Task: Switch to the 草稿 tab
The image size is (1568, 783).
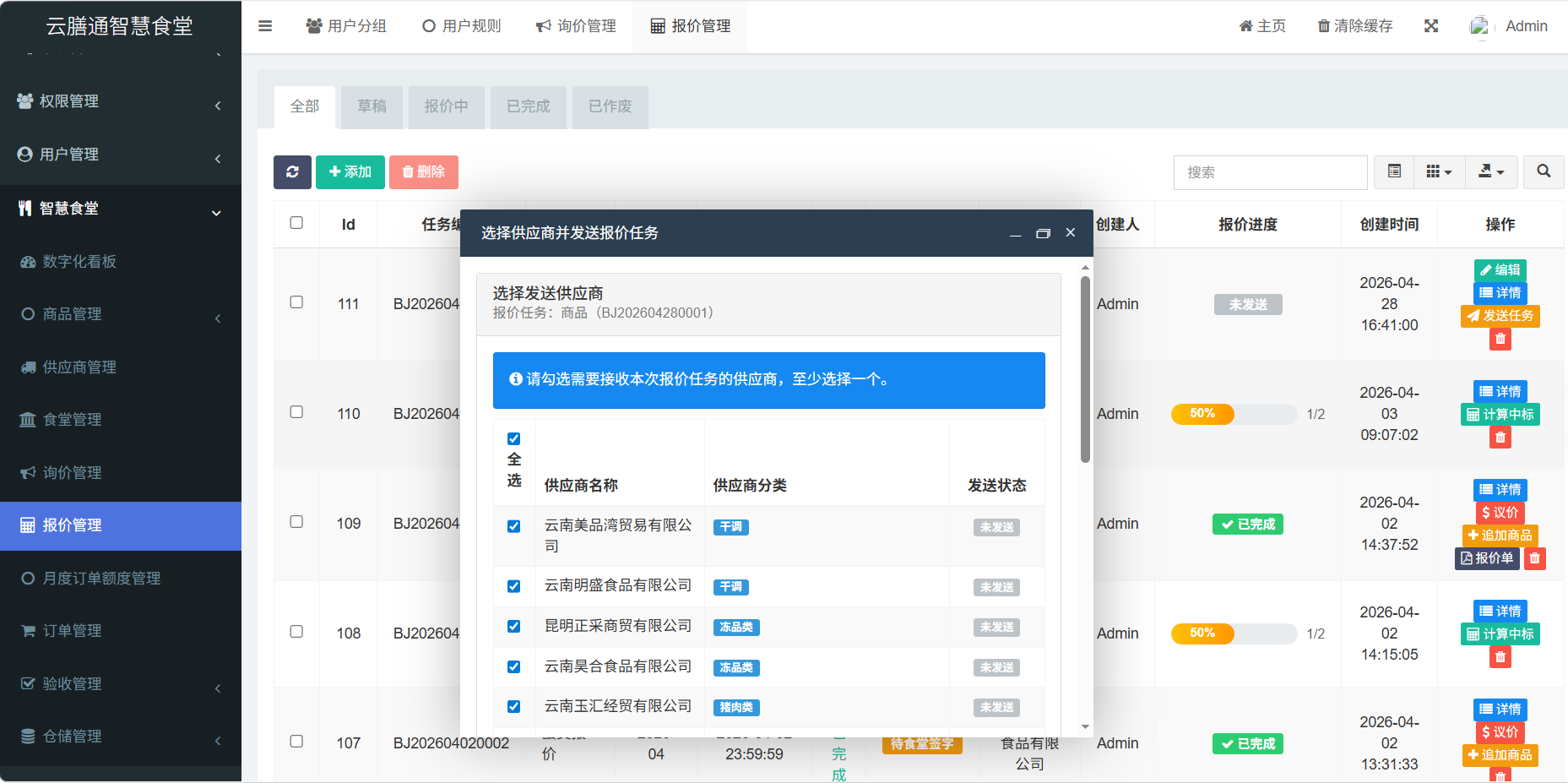Action: tap(372, 106)
